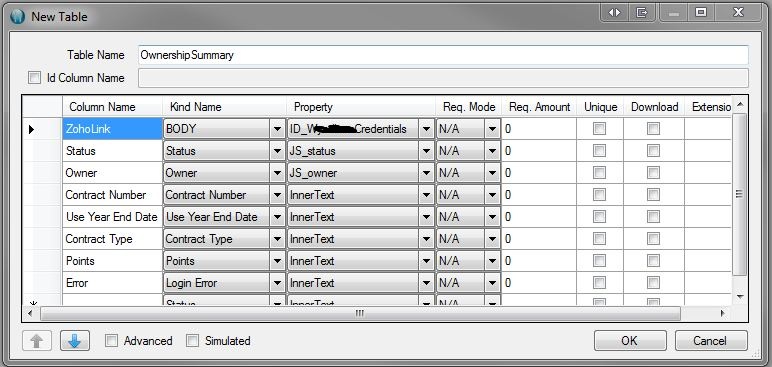Open the Owner kind name dropdown
Image resolution: width=772 pixels, height=367 pixels.
pos(277,173)
